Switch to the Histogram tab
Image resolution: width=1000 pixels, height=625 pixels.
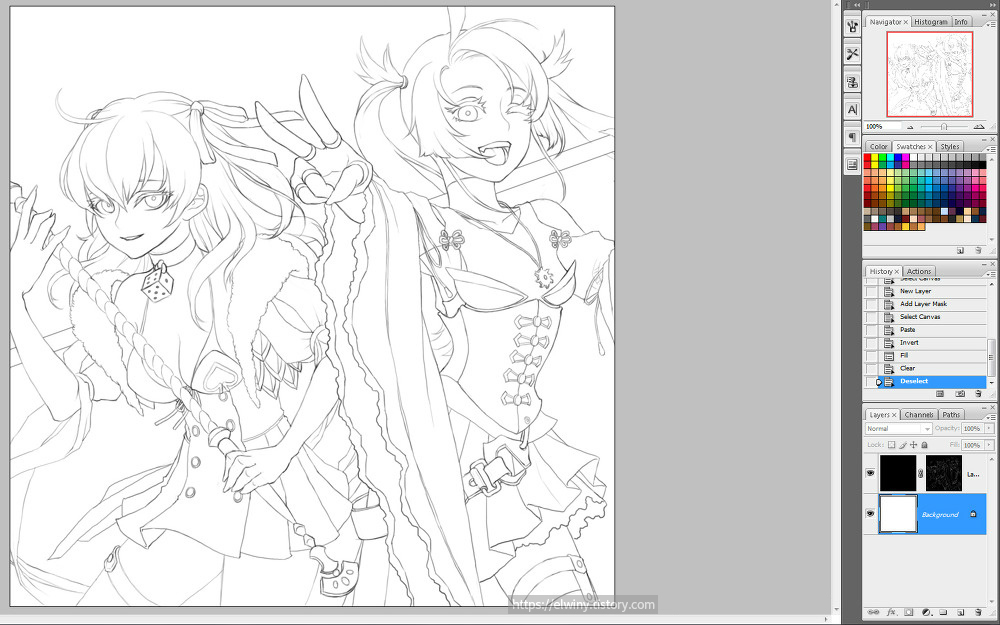coord(930,22)
